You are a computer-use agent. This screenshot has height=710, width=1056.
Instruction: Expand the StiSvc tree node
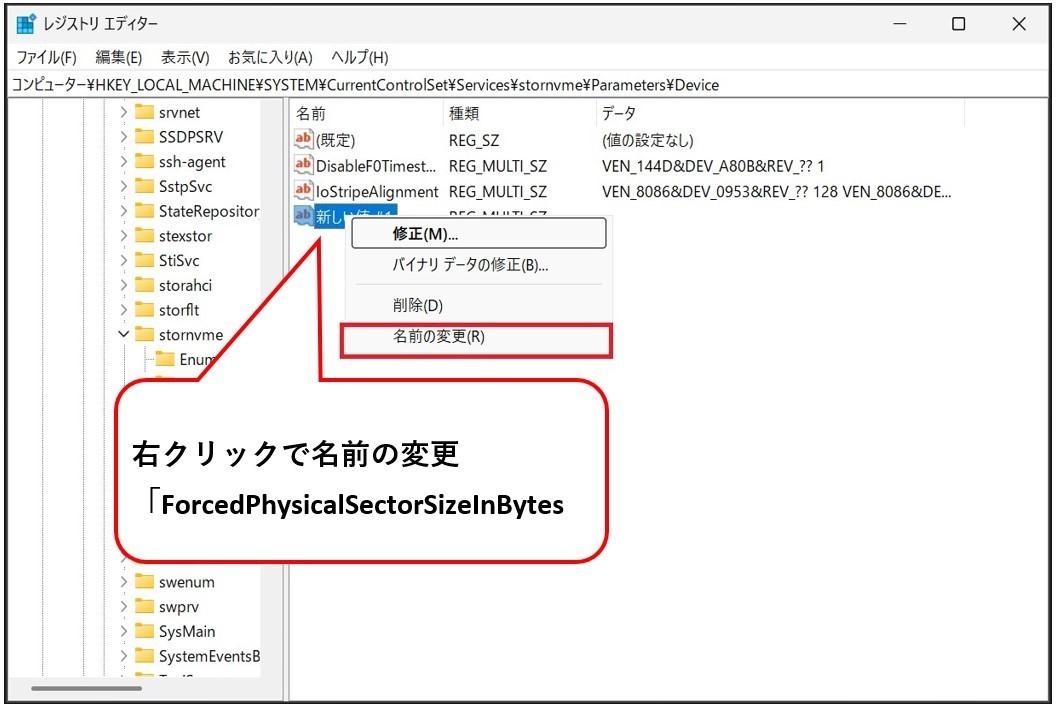click(124, 261)
